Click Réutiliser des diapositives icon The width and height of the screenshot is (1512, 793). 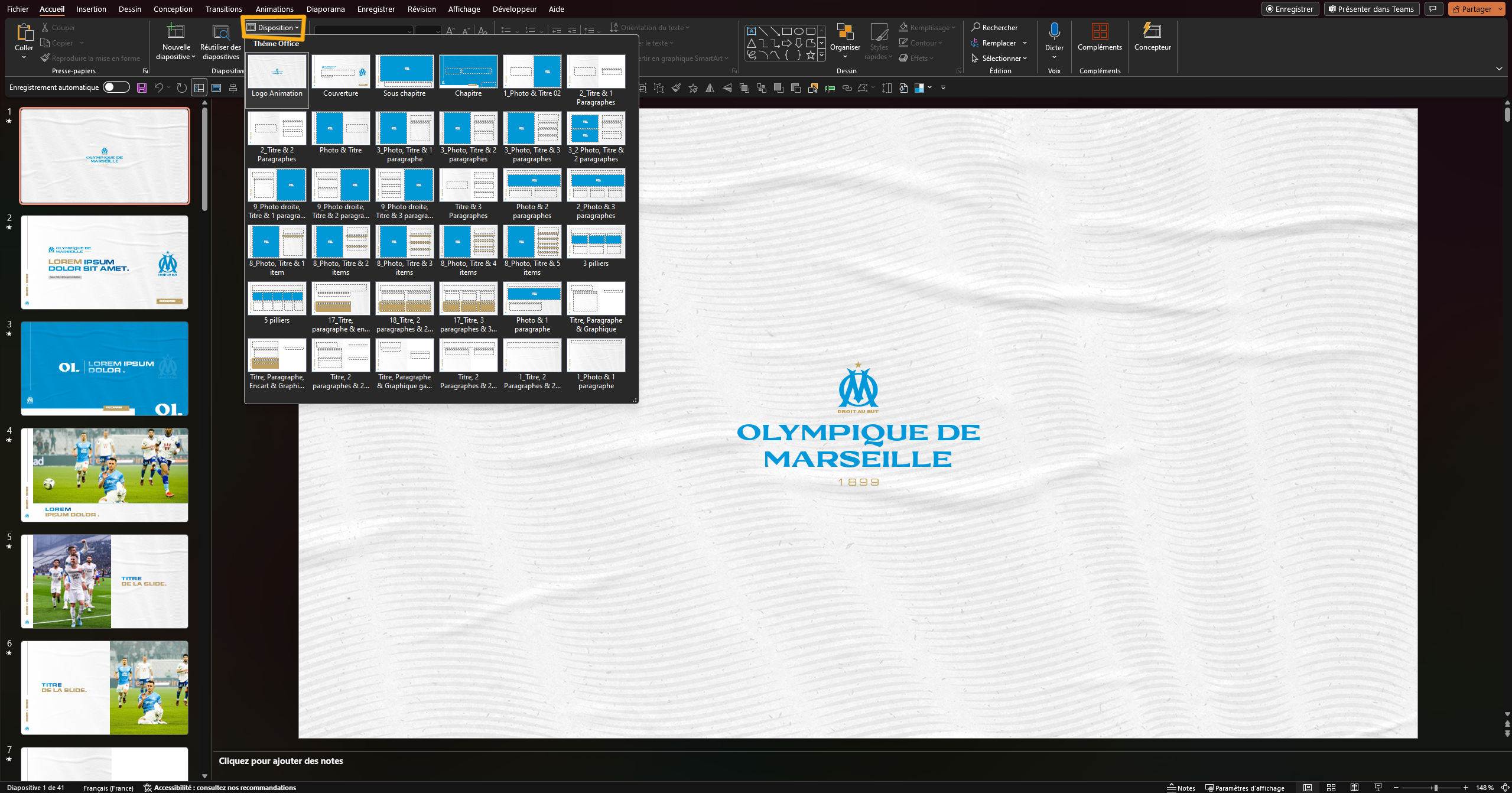[x=221, y=32]
